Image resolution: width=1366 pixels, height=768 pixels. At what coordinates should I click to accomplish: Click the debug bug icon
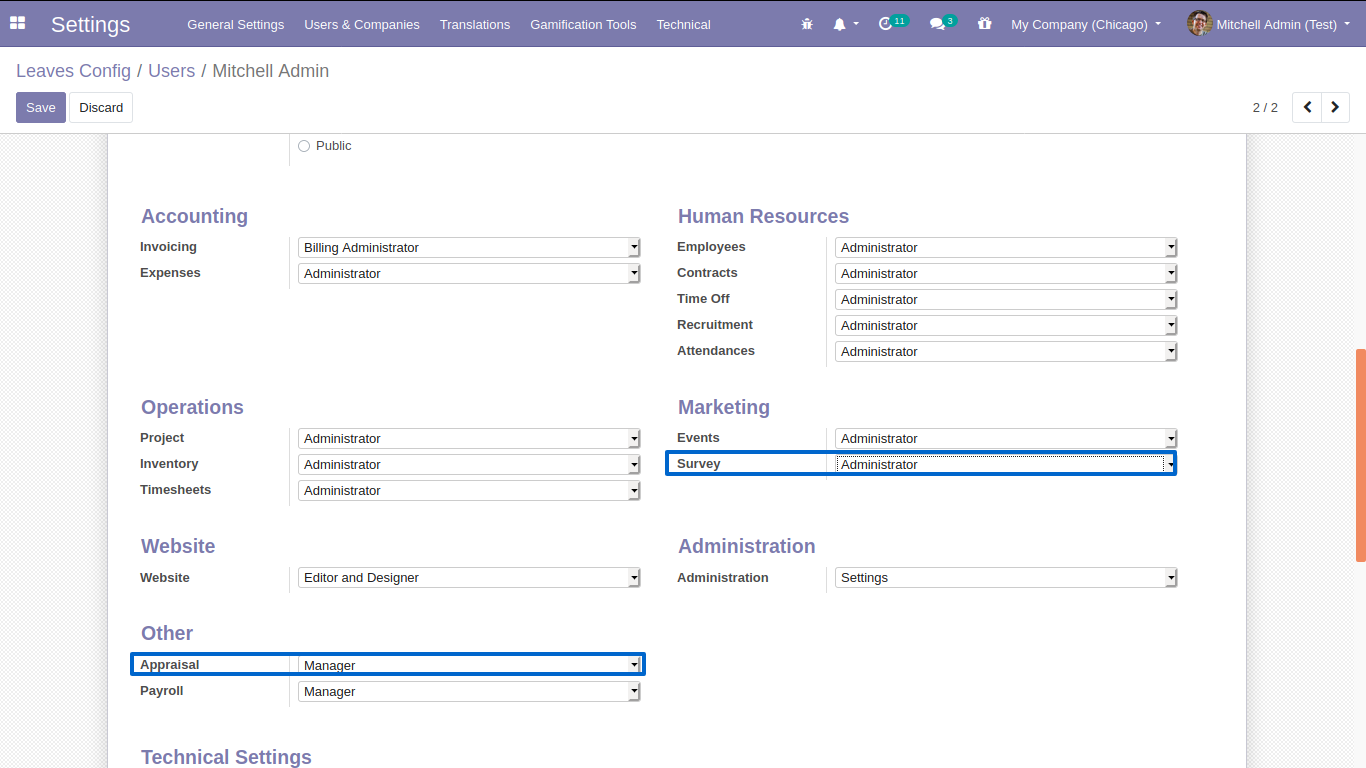pyautogui.click(x=807, y=24)
